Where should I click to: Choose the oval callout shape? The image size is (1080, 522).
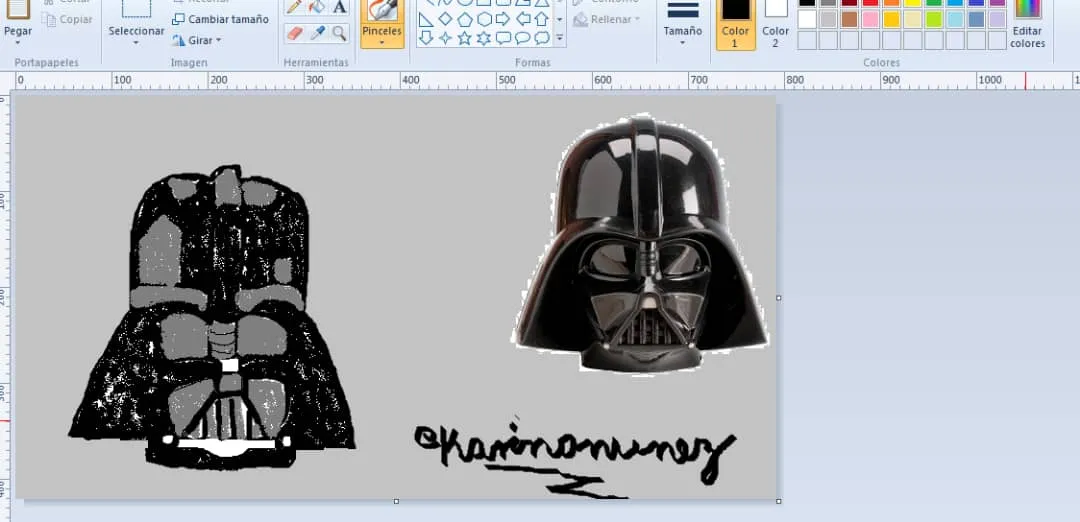coord(523,38)
